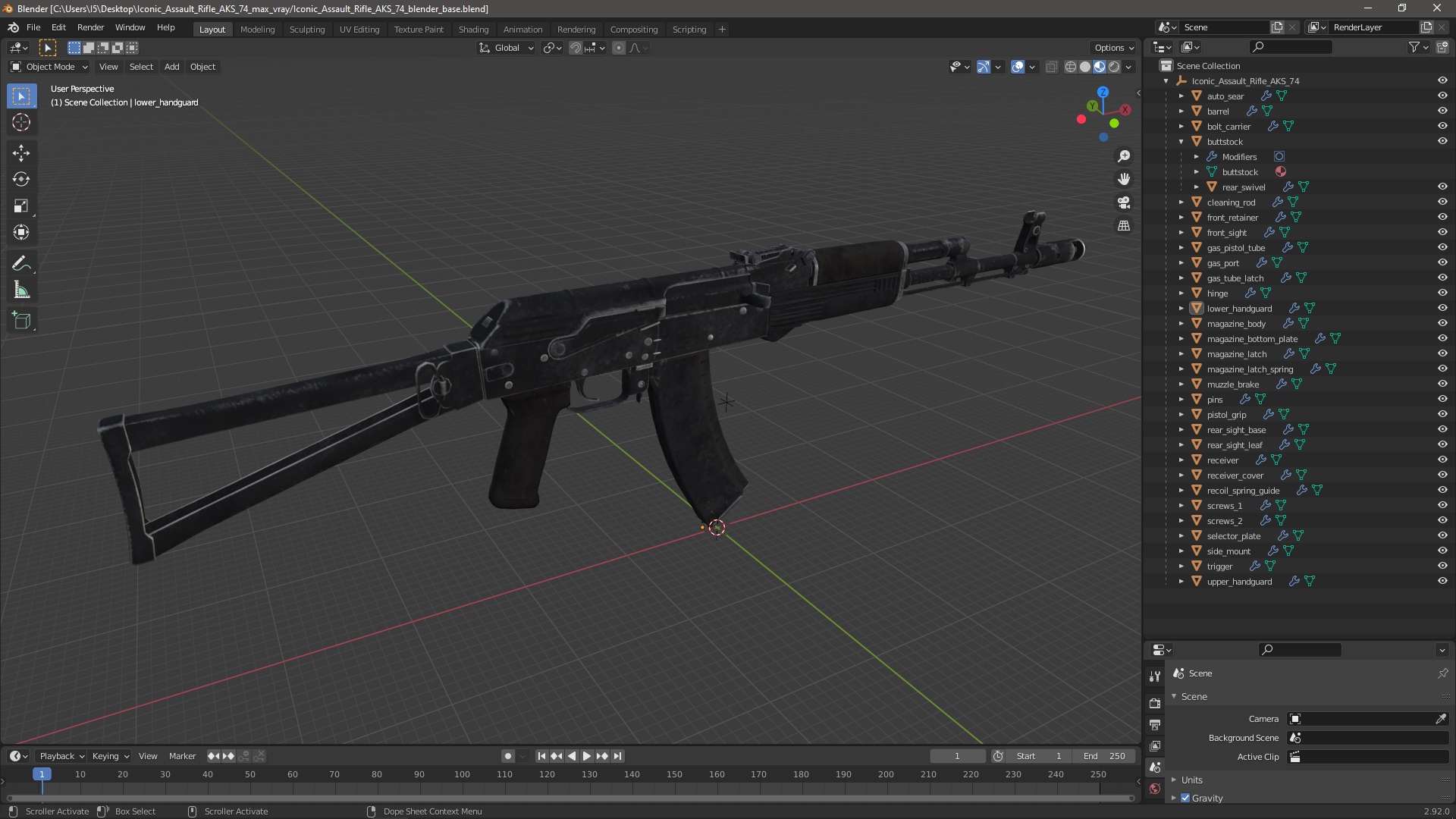Open the Render properties tab
The height and width of the screenshot is (819, 1456).
(x=1155, y=703)
